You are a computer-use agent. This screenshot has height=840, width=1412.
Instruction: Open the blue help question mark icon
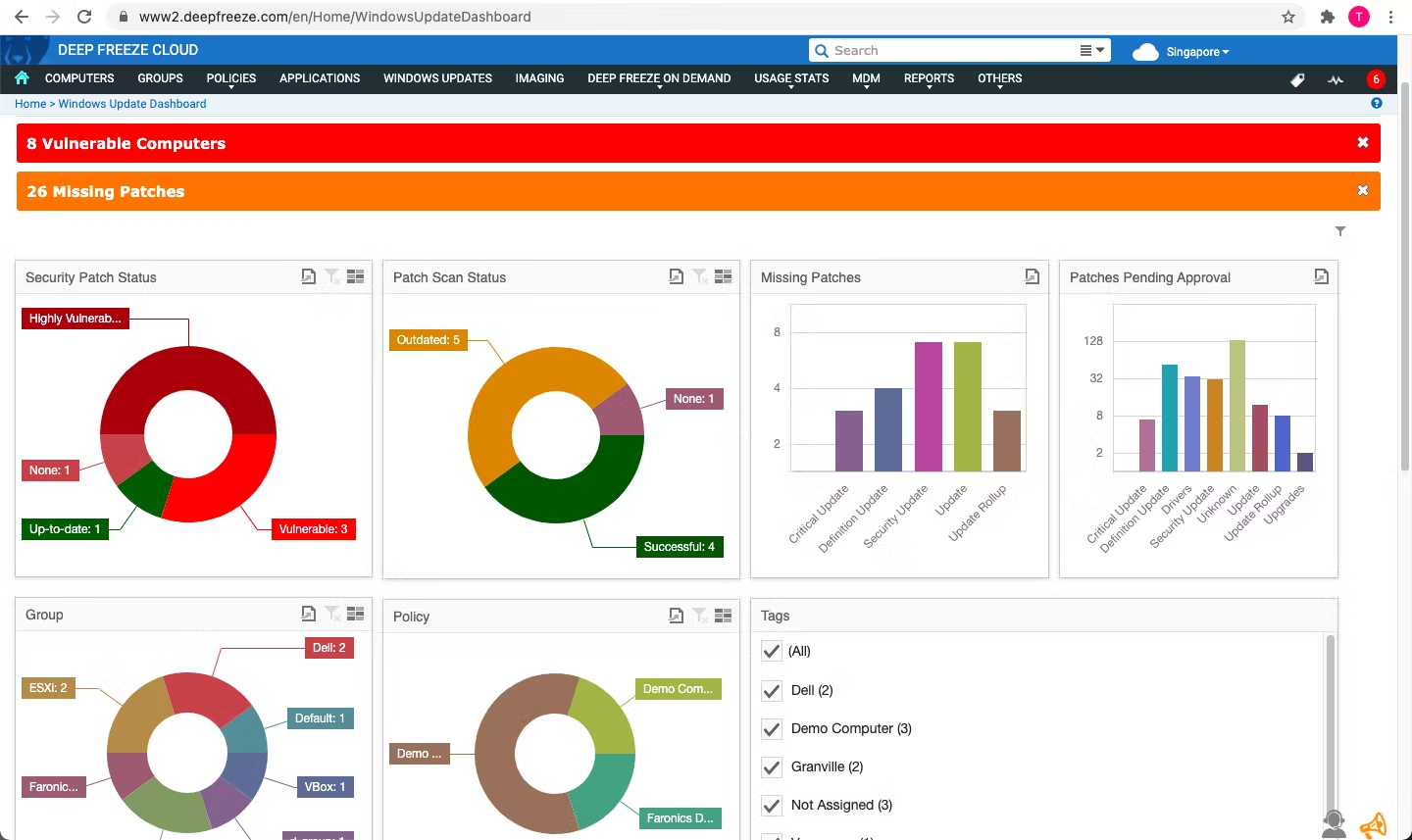click(1377, 103)
